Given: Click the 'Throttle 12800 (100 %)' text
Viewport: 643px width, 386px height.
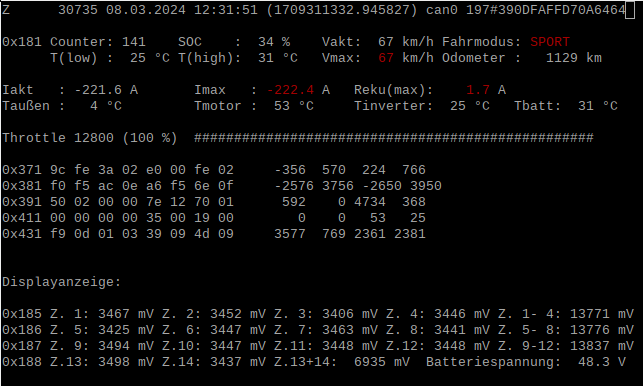Looking at the screenshot, I should click(90, 138).
